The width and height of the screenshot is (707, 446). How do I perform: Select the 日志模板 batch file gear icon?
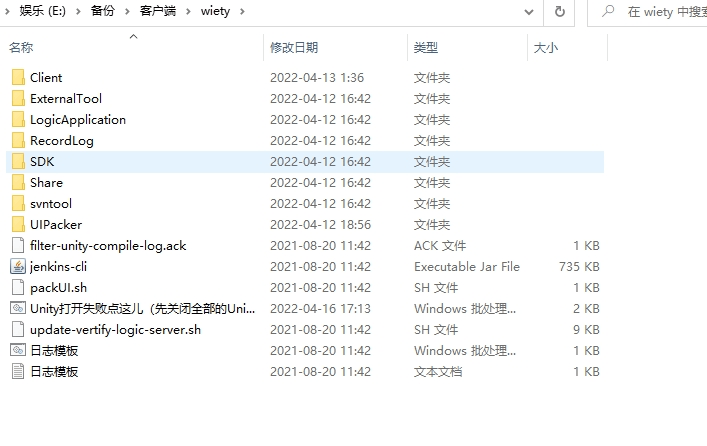pyautogui.click(x=18, y=350)
